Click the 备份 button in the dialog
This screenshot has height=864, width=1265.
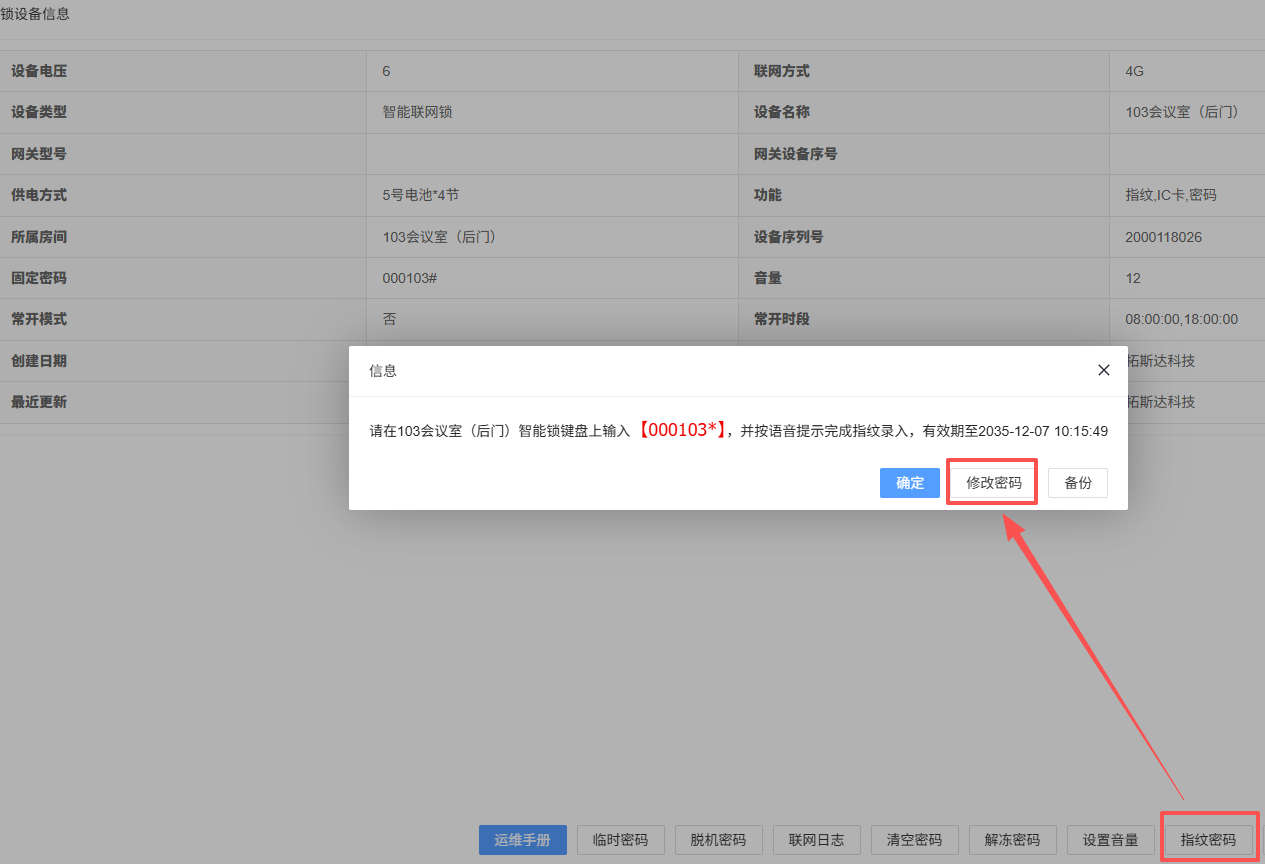(x=1077, y=483)
